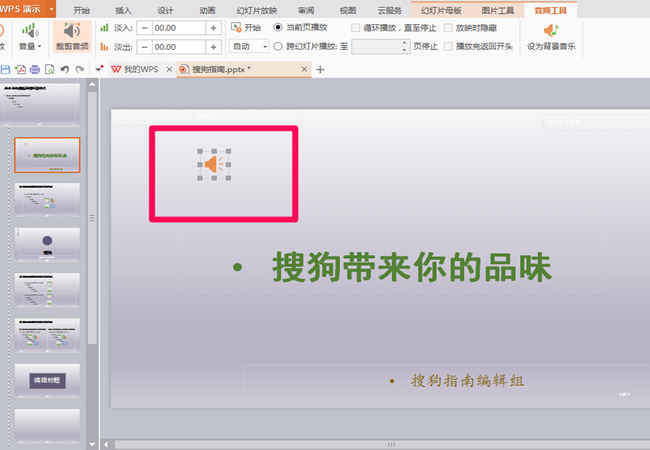The height and width of the screenshot is (450, 650).
Task: Decrease the 淡入 fade-in value
Action: coord(144,28)
